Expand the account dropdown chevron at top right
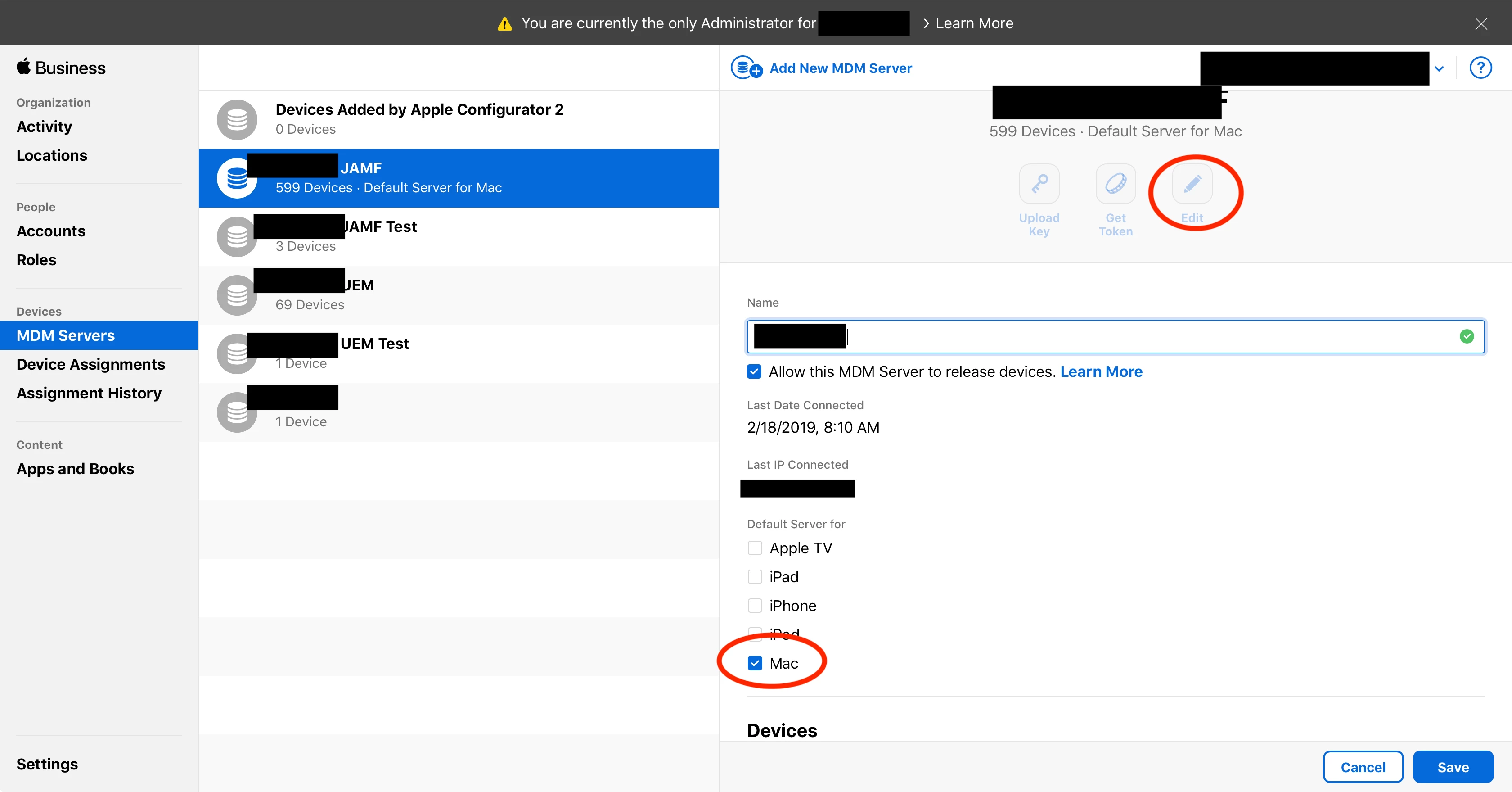Screen dimensions: 1512x792 tap(1439, 69)
